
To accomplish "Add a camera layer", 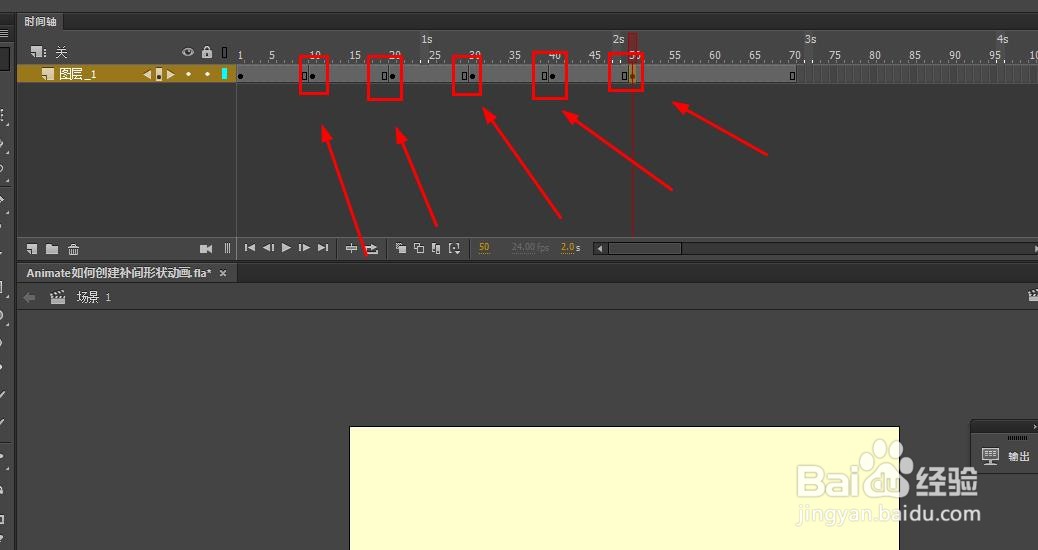I will [206, 249].
